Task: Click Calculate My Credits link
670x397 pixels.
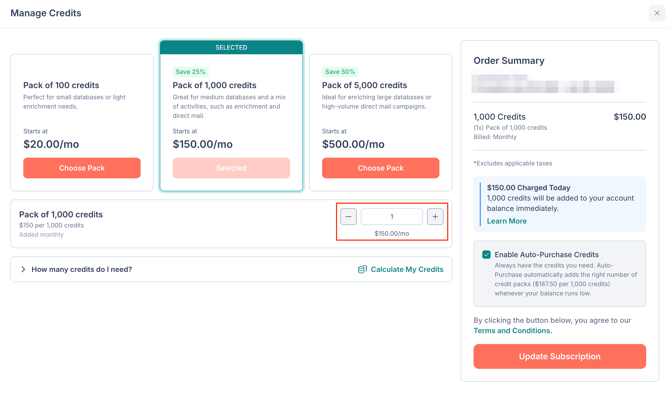Action: click(407, 269)
